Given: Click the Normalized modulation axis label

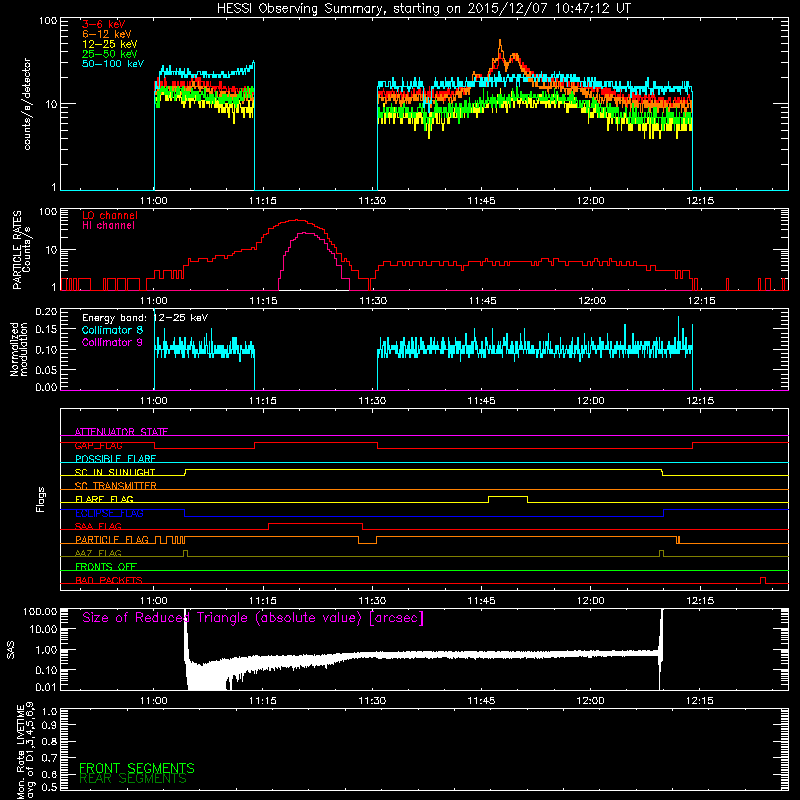Looking at the screenshot, I should 19,349.
